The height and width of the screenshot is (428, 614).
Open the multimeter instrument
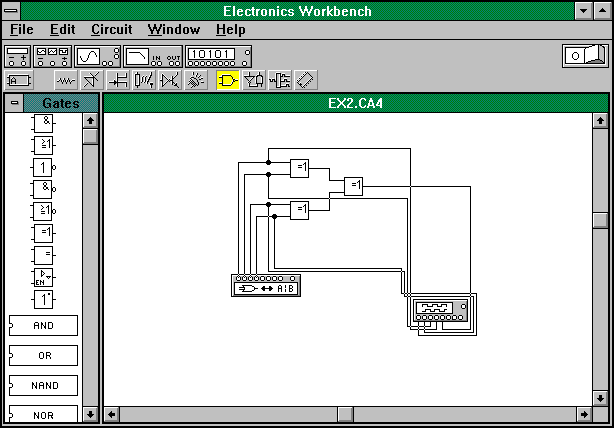tap(18, 56)
